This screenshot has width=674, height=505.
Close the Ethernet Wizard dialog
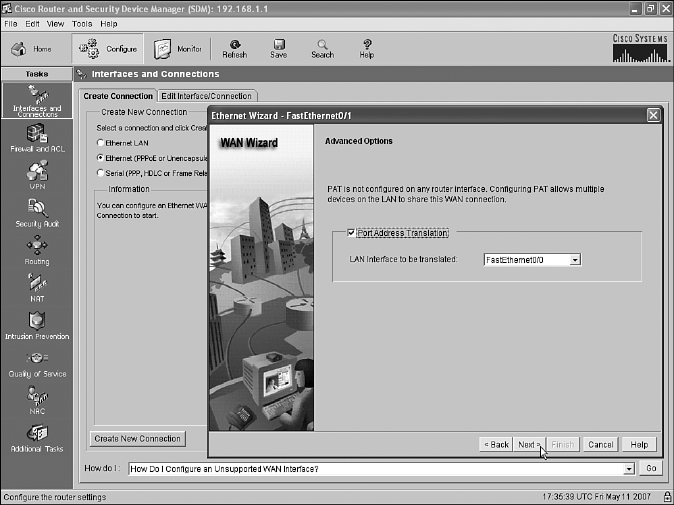(x=653, y=115)
